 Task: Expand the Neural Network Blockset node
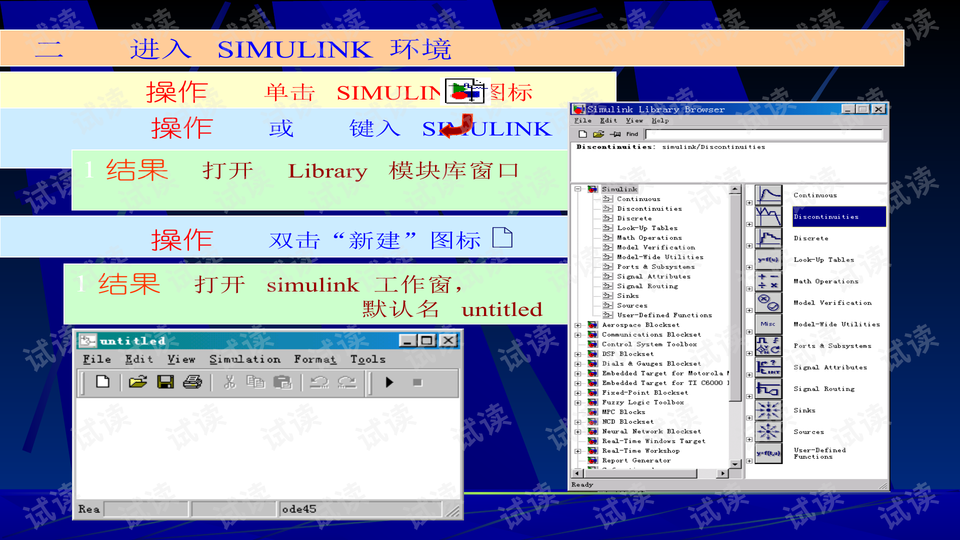[578, 432]
